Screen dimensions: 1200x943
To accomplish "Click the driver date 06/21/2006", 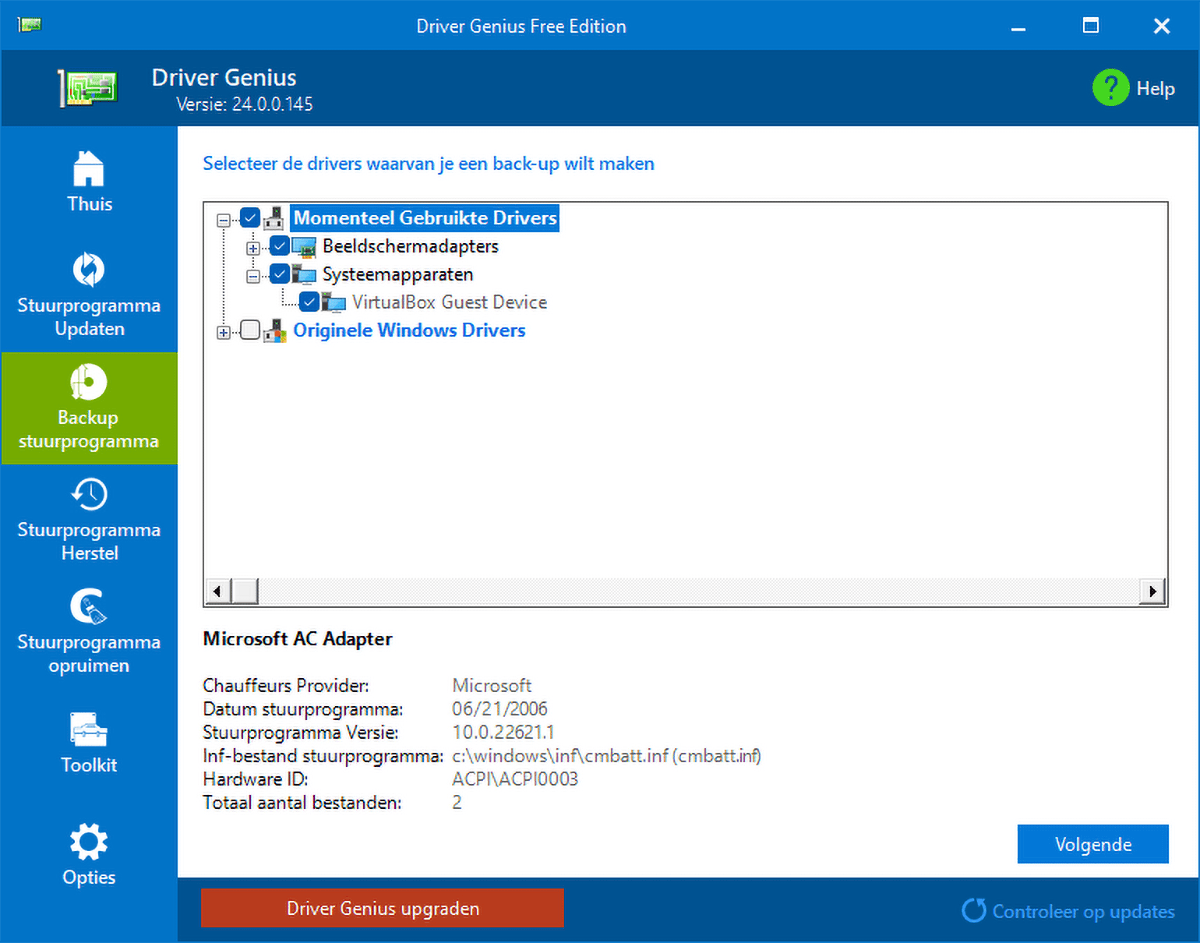I will [500, 709].
